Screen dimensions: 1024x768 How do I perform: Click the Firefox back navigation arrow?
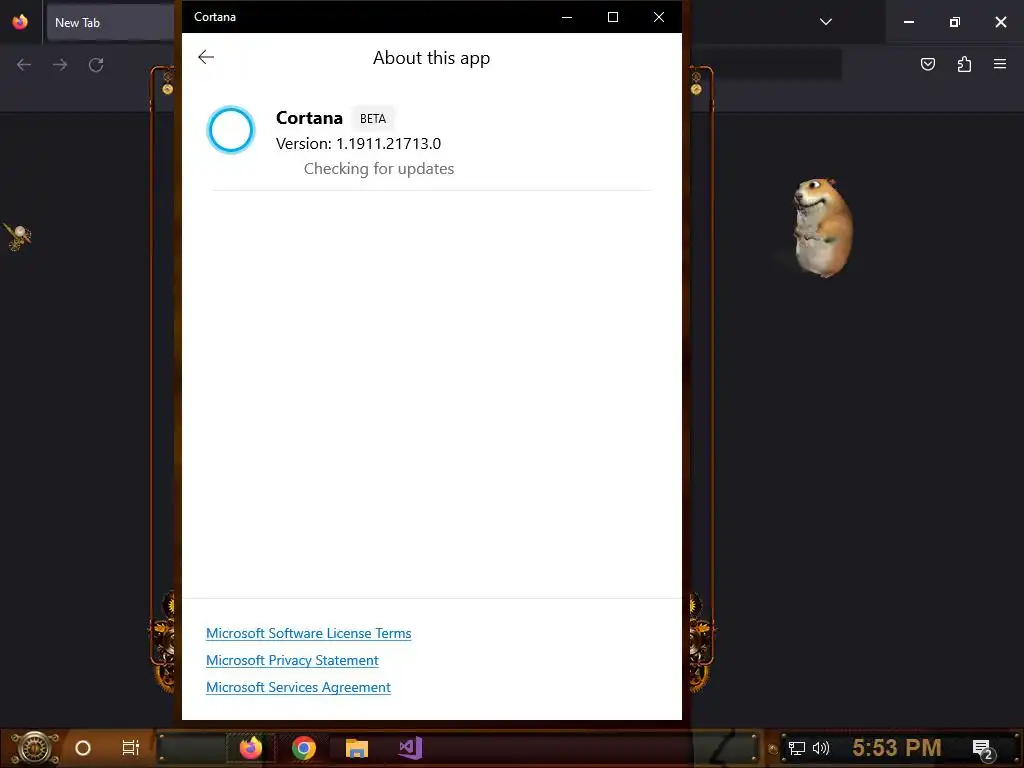[24, 65]
